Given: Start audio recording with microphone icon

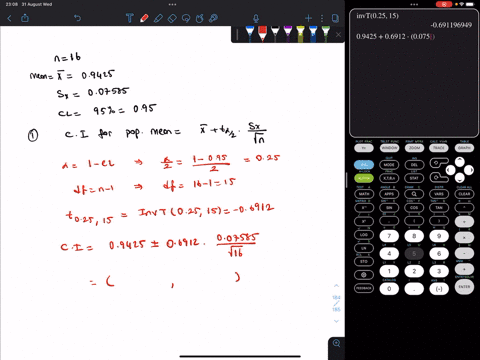Looking at the screenshot, I should point(256,18).
